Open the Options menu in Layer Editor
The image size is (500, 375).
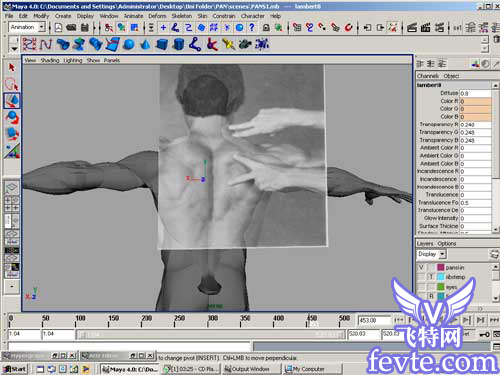447,244
